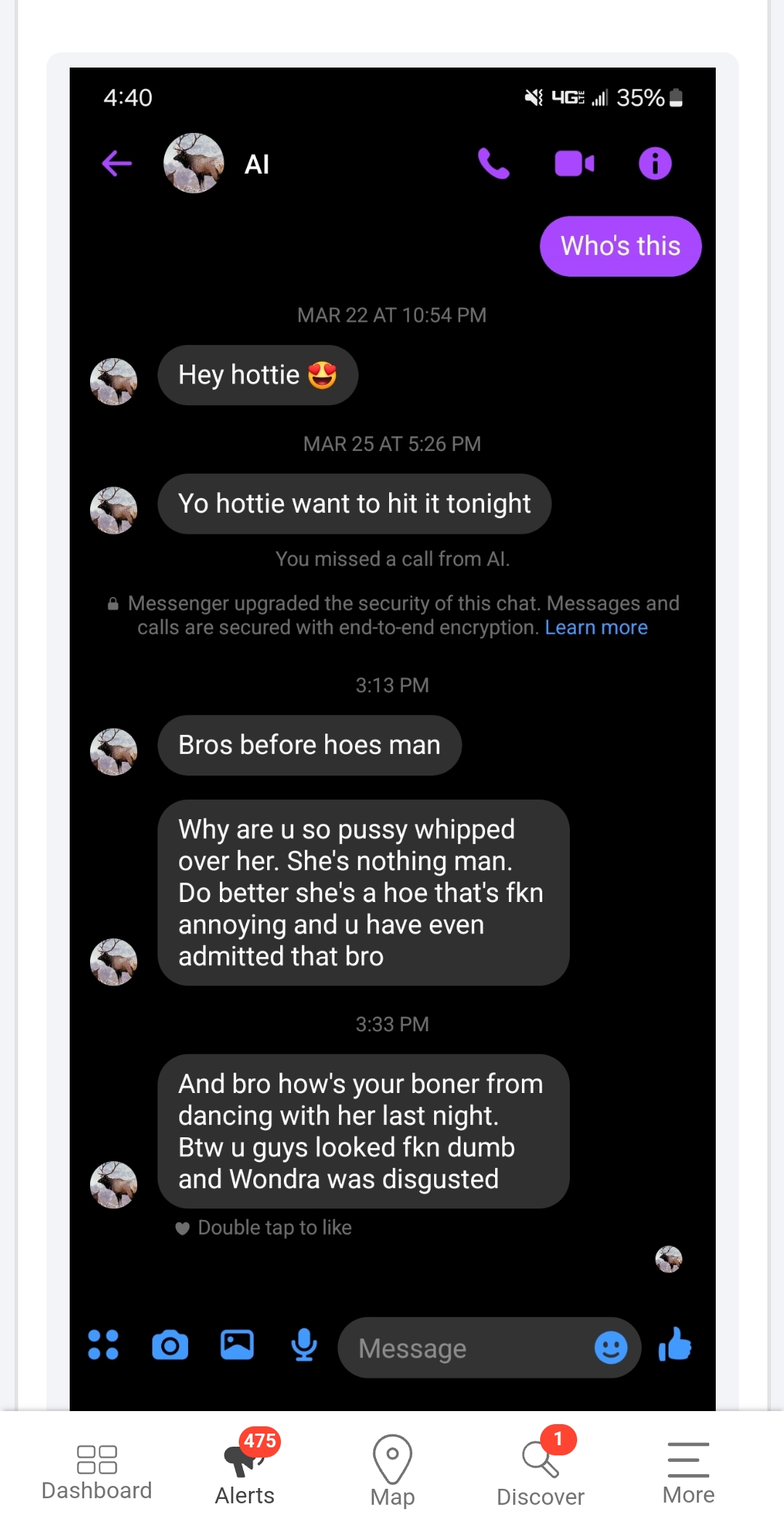Tap the microphone voice message icon
Viewport: 784px width, 1536px height.
coord(304,1344)
